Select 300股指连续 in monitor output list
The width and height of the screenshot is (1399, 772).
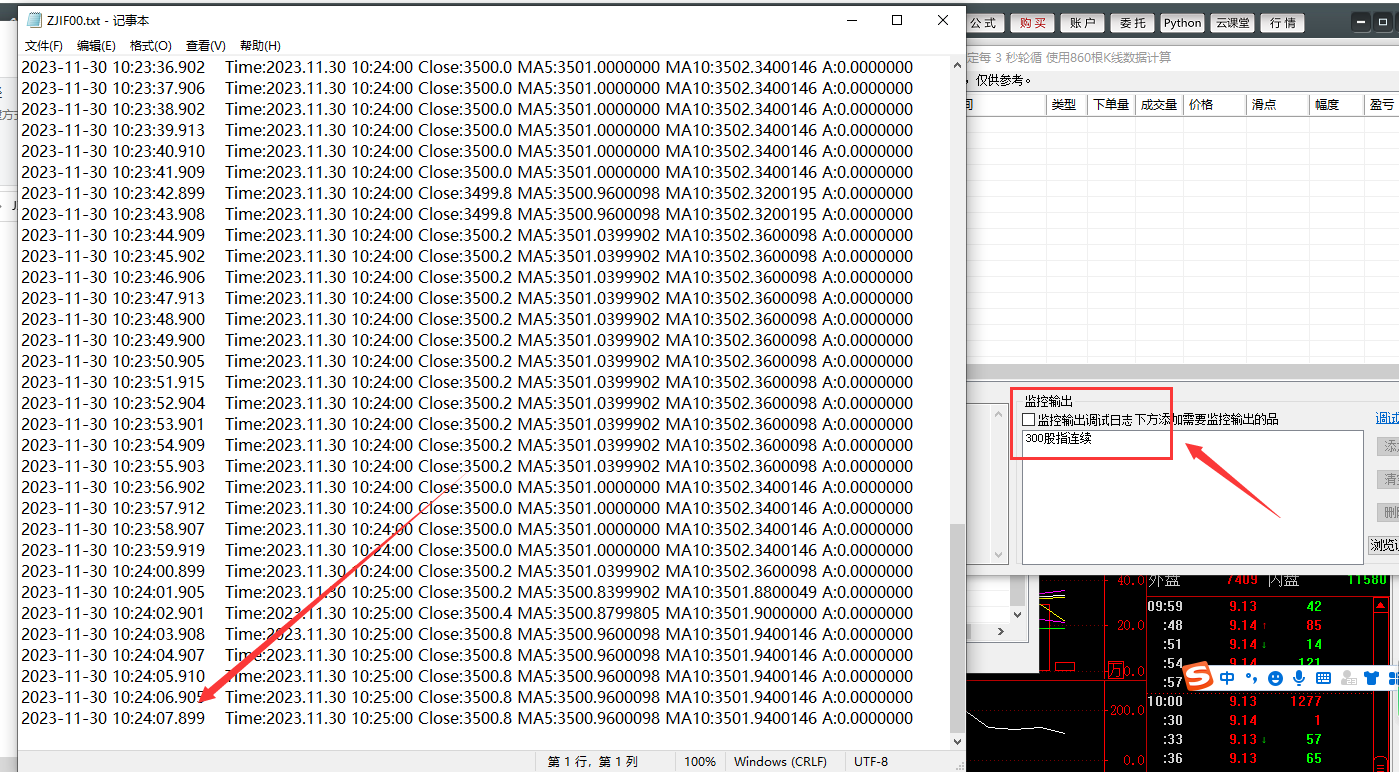click(1058, 438)
